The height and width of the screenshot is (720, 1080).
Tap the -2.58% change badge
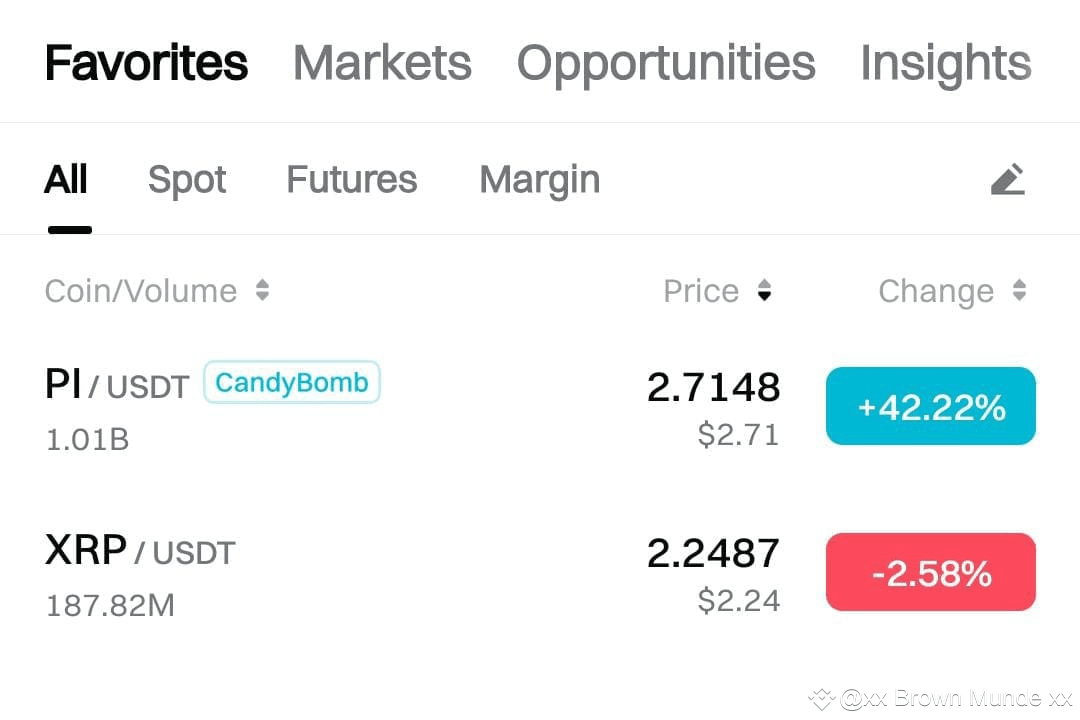[931, 572]
